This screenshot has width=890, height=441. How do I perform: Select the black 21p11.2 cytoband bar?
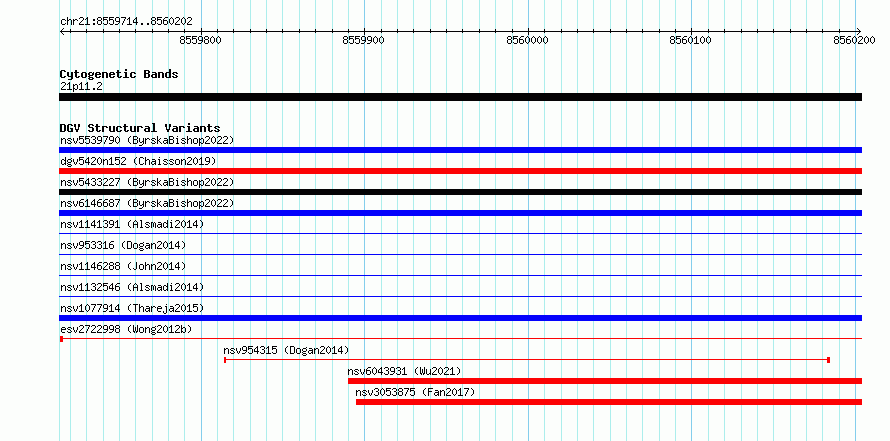[x=460, y=97]
